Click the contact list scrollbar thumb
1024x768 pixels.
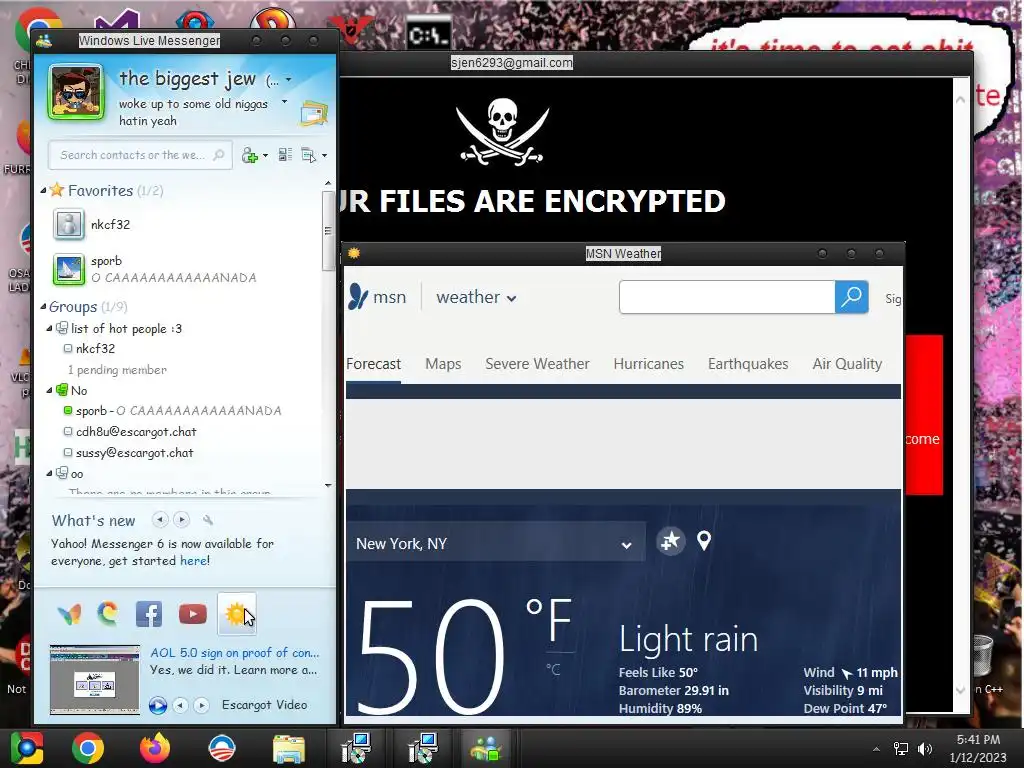tap(328, 231)
